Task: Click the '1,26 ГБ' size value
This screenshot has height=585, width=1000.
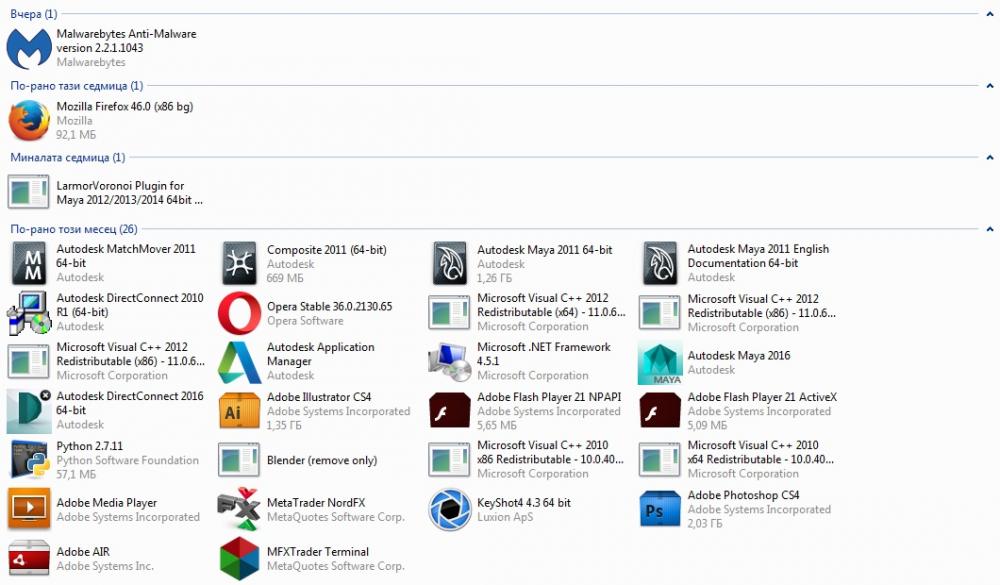Action: 494,278
